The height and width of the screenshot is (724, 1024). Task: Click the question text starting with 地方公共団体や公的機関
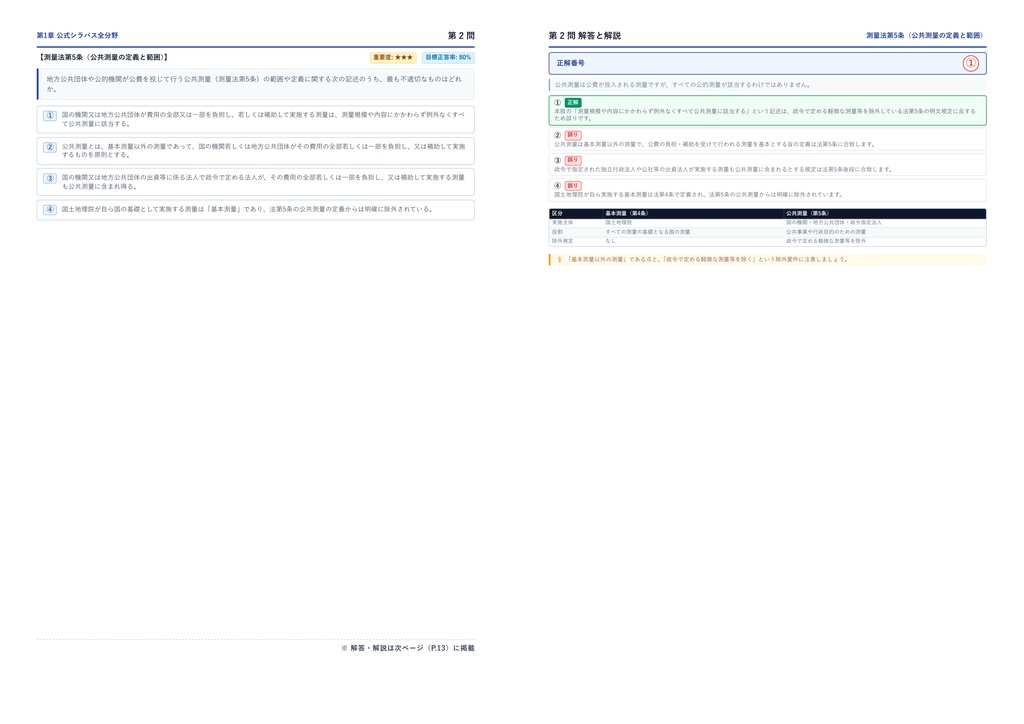pos(254,84)
